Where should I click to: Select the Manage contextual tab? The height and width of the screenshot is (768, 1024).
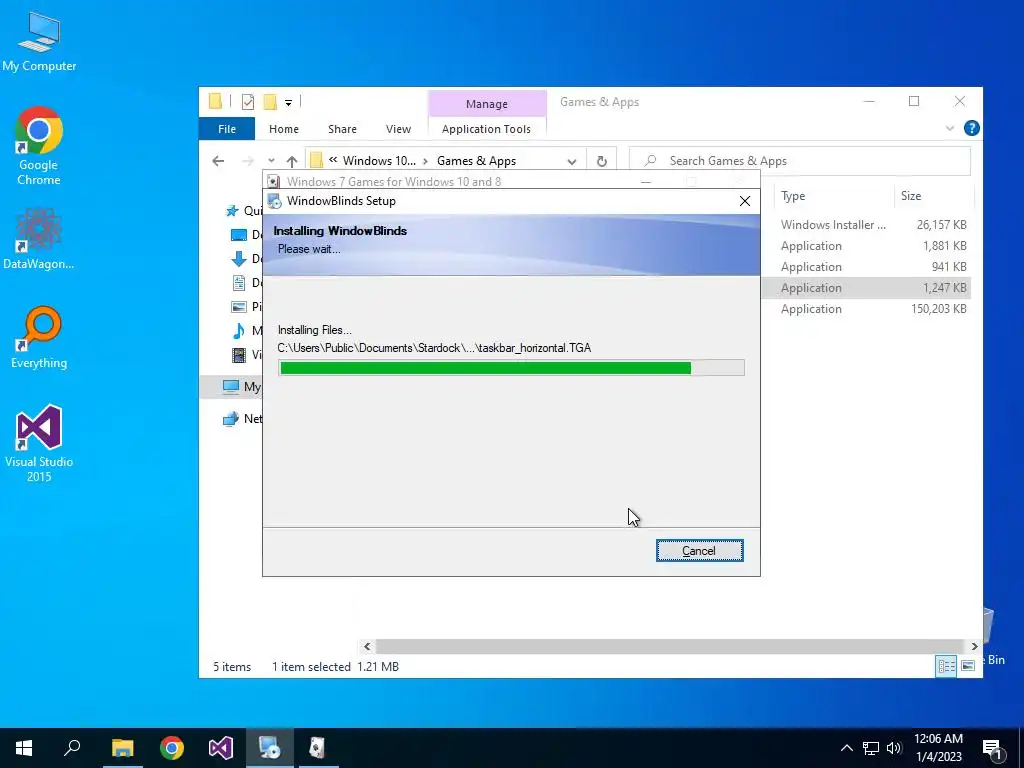(x=487, y=104)
